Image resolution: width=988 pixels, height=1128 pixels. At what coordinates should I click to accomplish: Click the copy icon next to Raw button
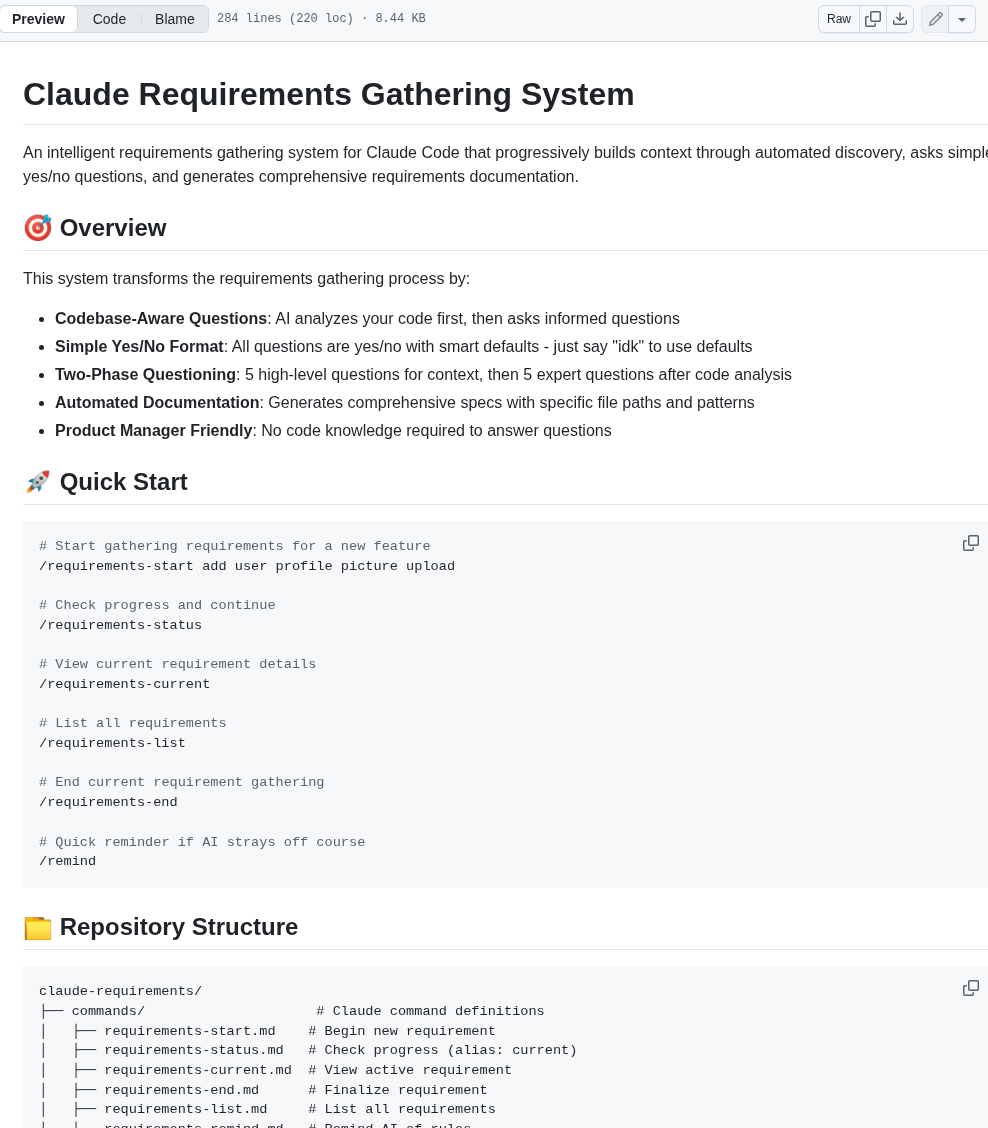(872, 19)
